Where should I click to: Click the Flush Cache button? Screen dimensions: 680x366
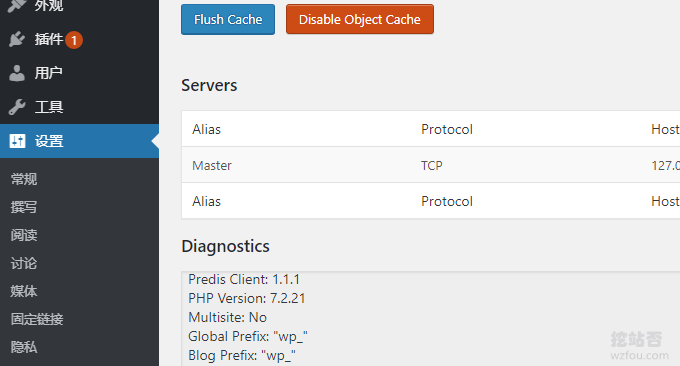228,20
